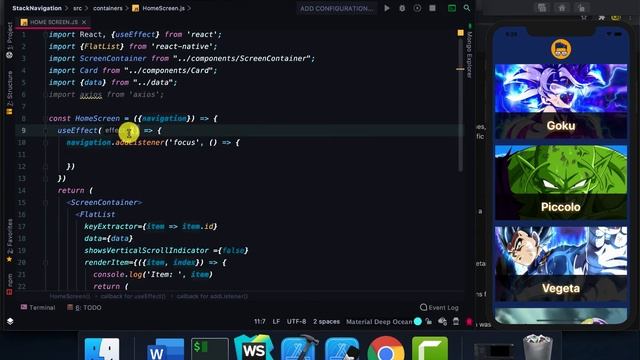The width and height of the screenshot is (640, 360).
Task: Click the red icon at status bar end
Action: click(469, 322)
